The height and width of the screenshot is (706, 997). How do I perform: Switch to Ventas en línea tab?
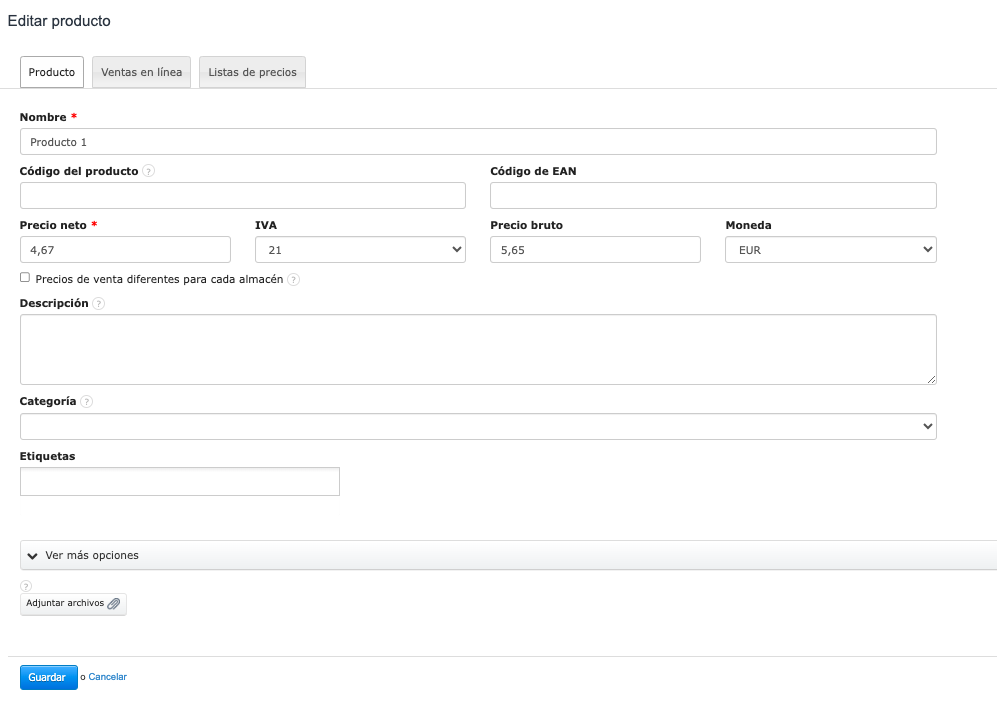point(141,72)
